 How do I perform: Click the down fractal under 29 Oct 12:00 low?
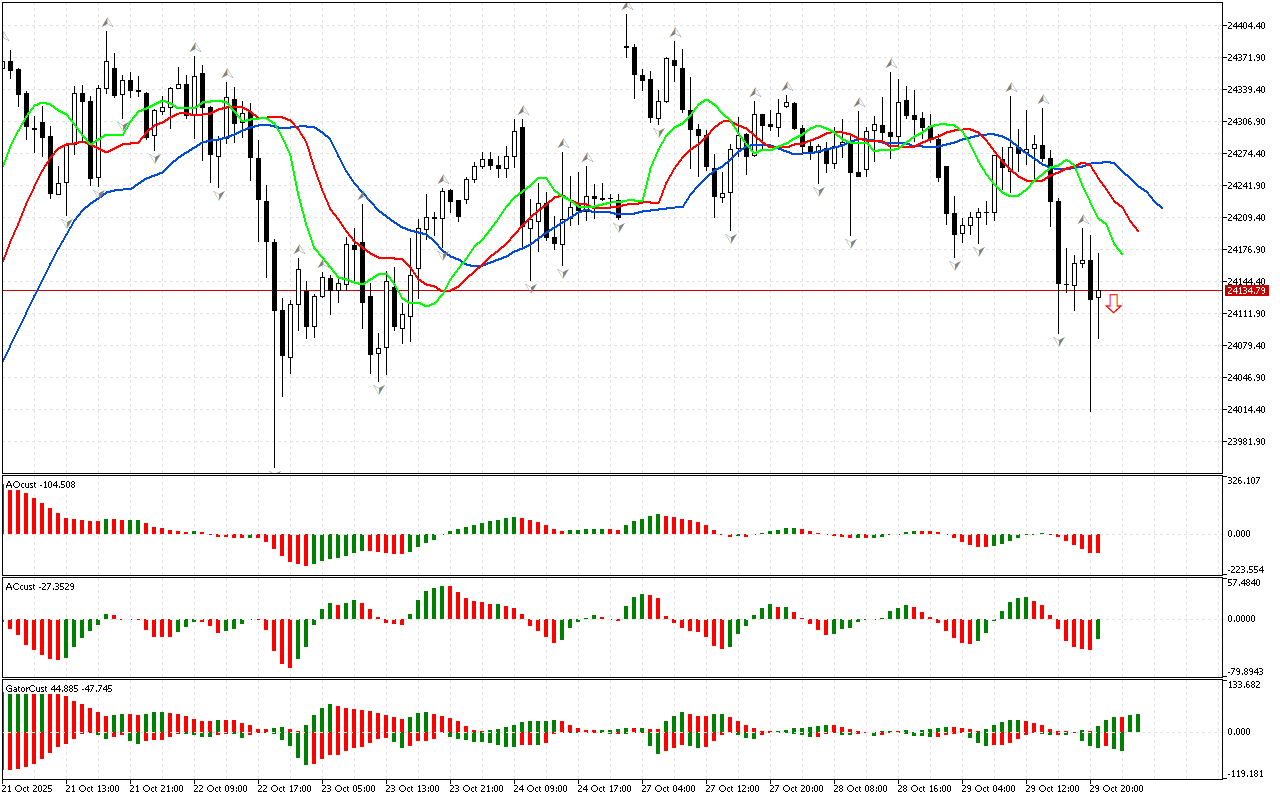click(1059, 341)
